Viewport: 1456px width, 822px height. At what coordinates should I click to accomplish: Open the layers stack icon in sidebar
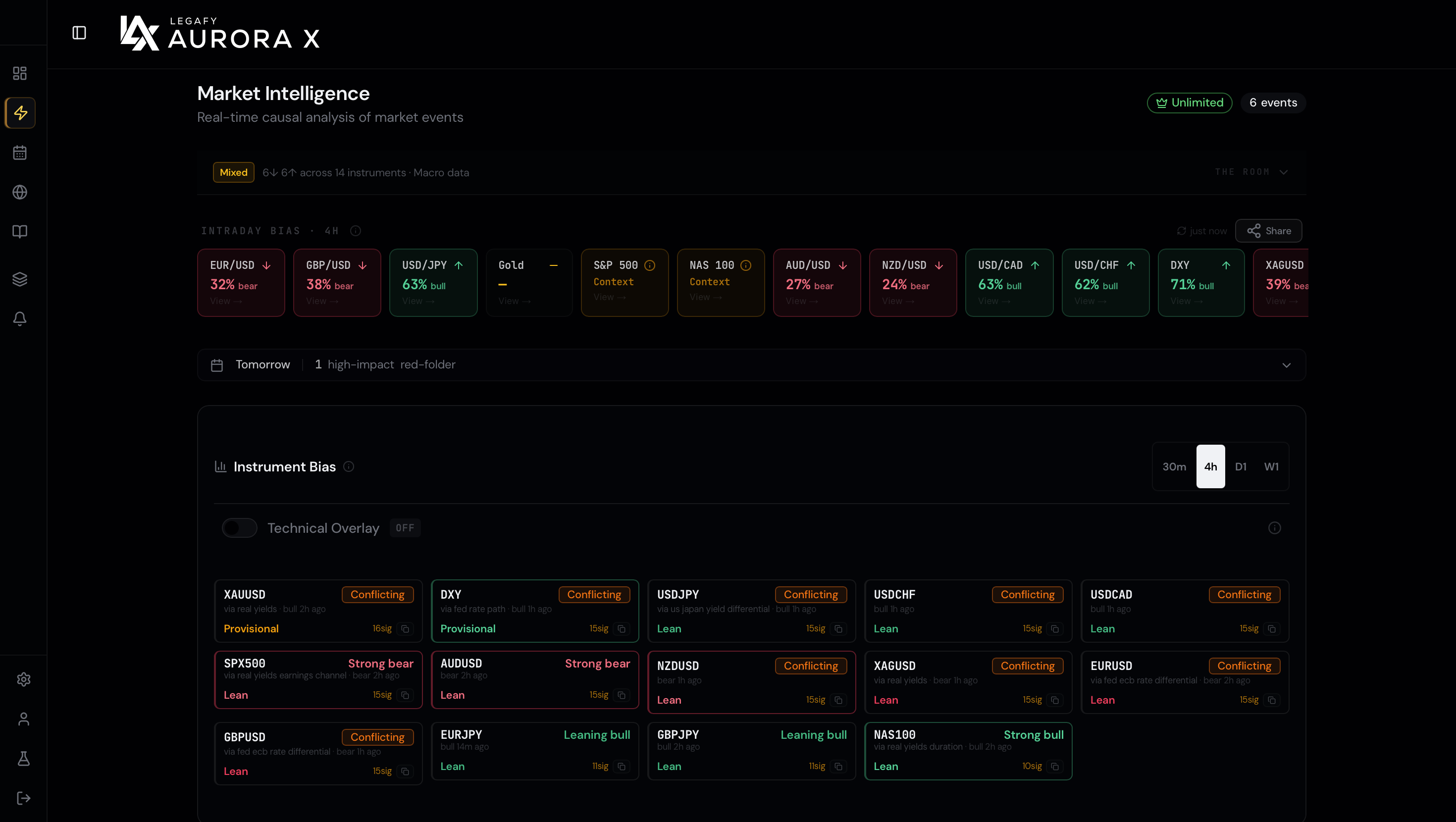click(20, 279)
